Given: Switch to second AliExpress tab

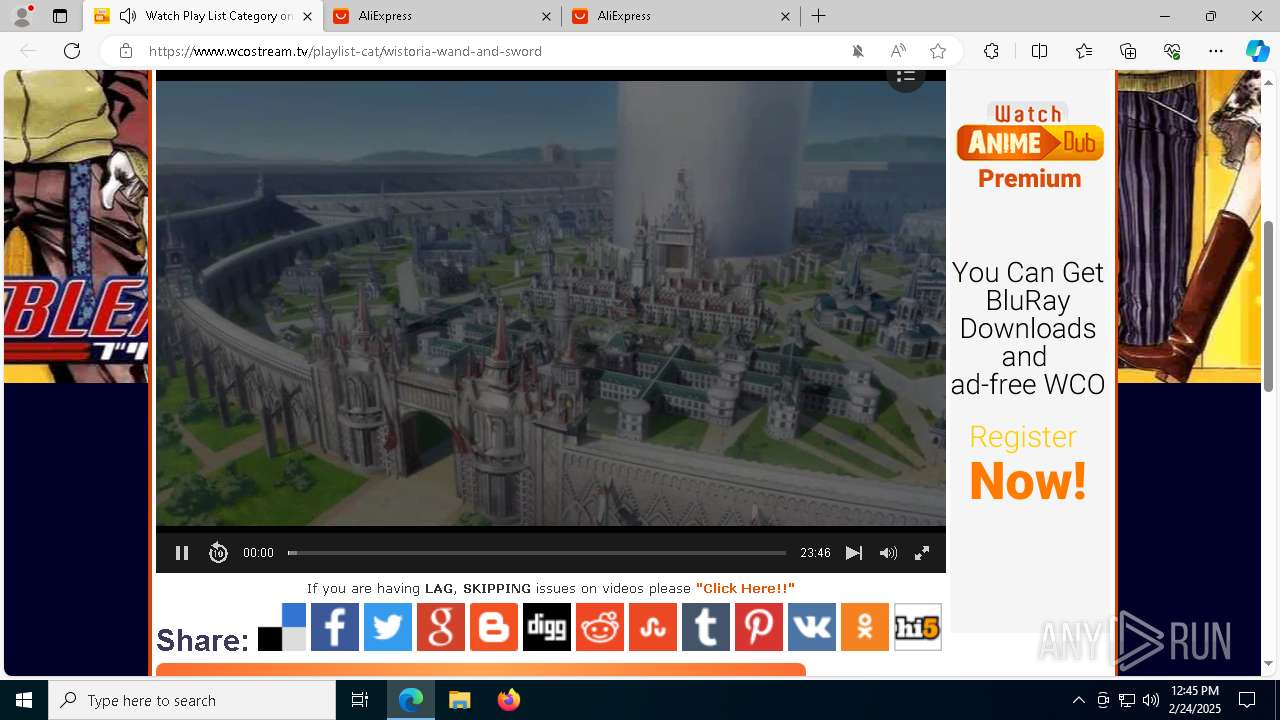Looking at the screenshot, I should pos(681,16).
